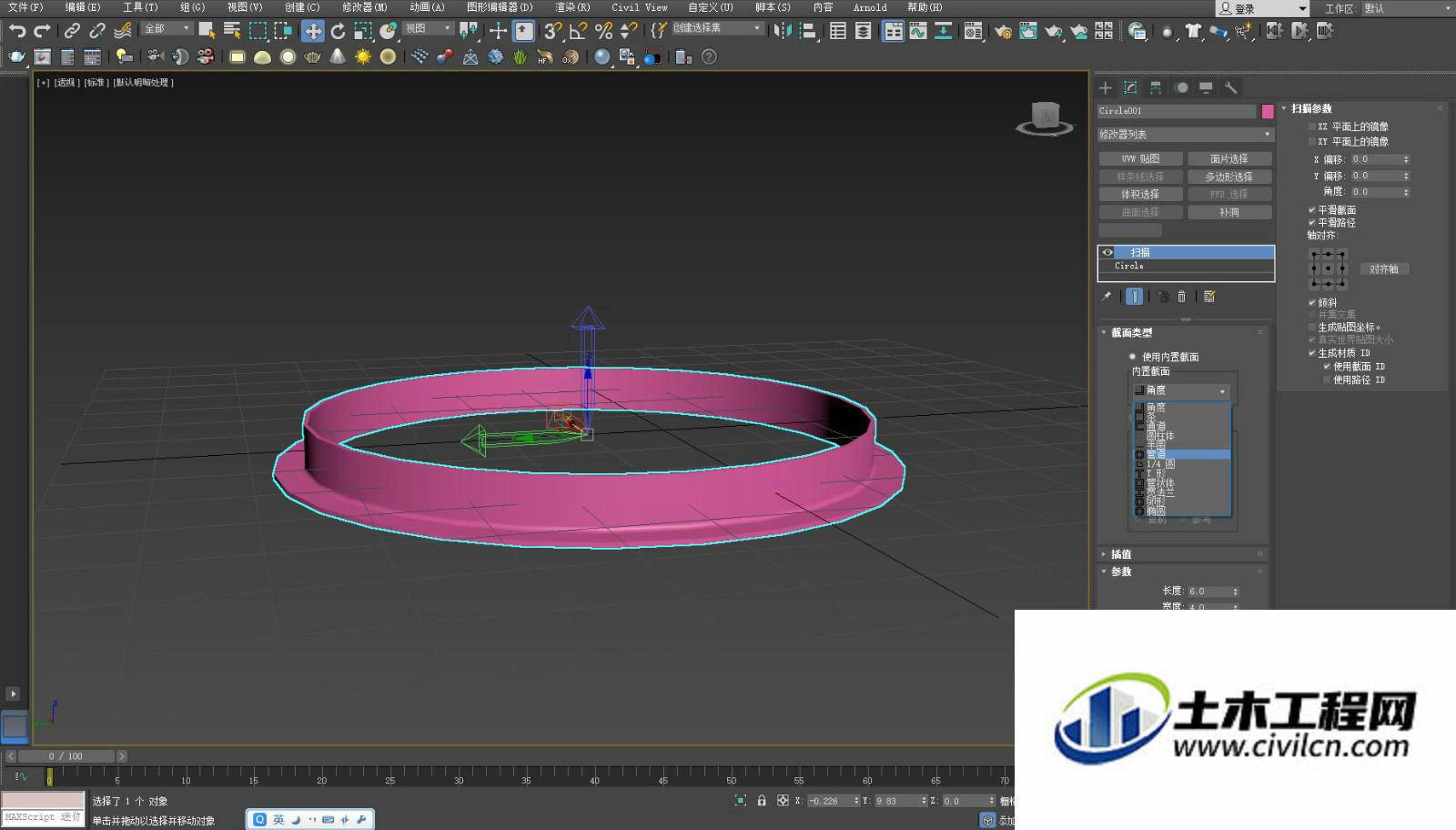Toggle 使用路径 ID checkbox
Image resolution: width=1456 pixels, height=830 pixels.
tap(1327, 380)
